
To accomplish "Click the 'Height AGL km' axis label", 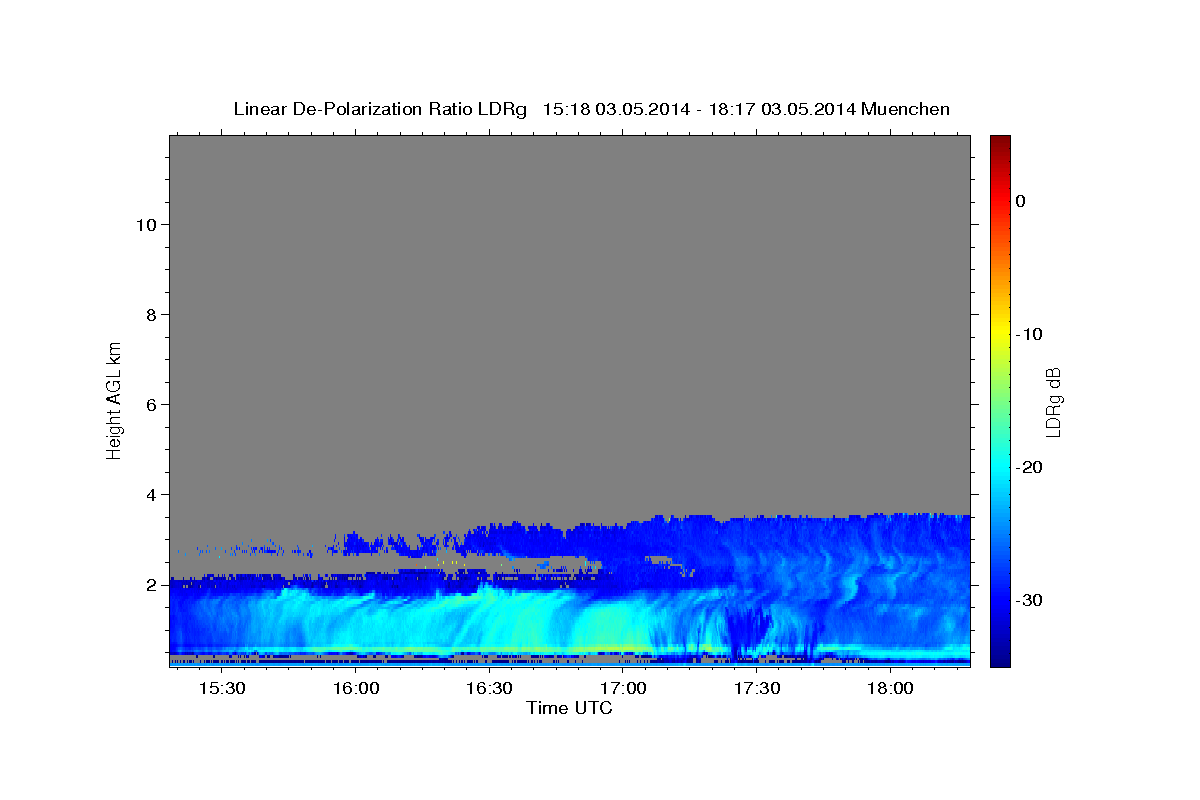I will 114,399.
